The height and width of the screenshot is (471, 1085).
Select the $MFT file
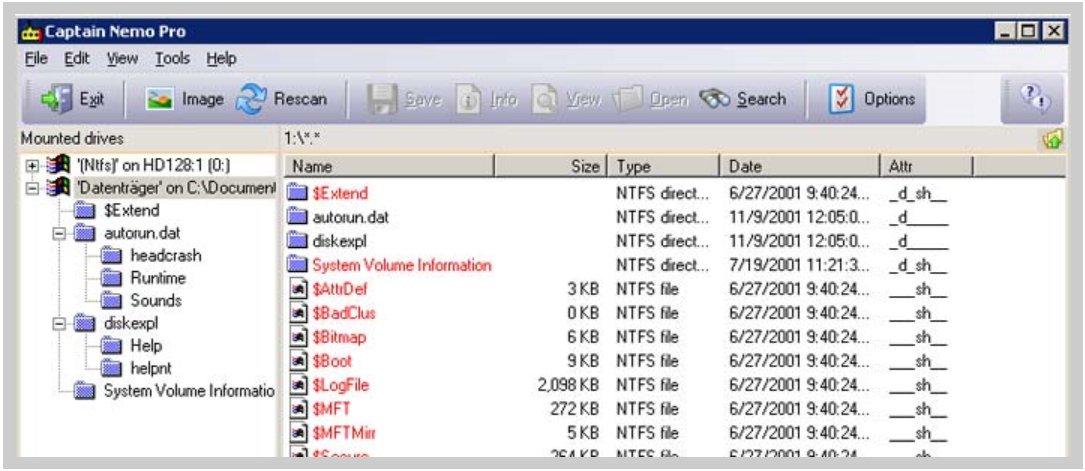pyautogui.click(x=331, y=409)
